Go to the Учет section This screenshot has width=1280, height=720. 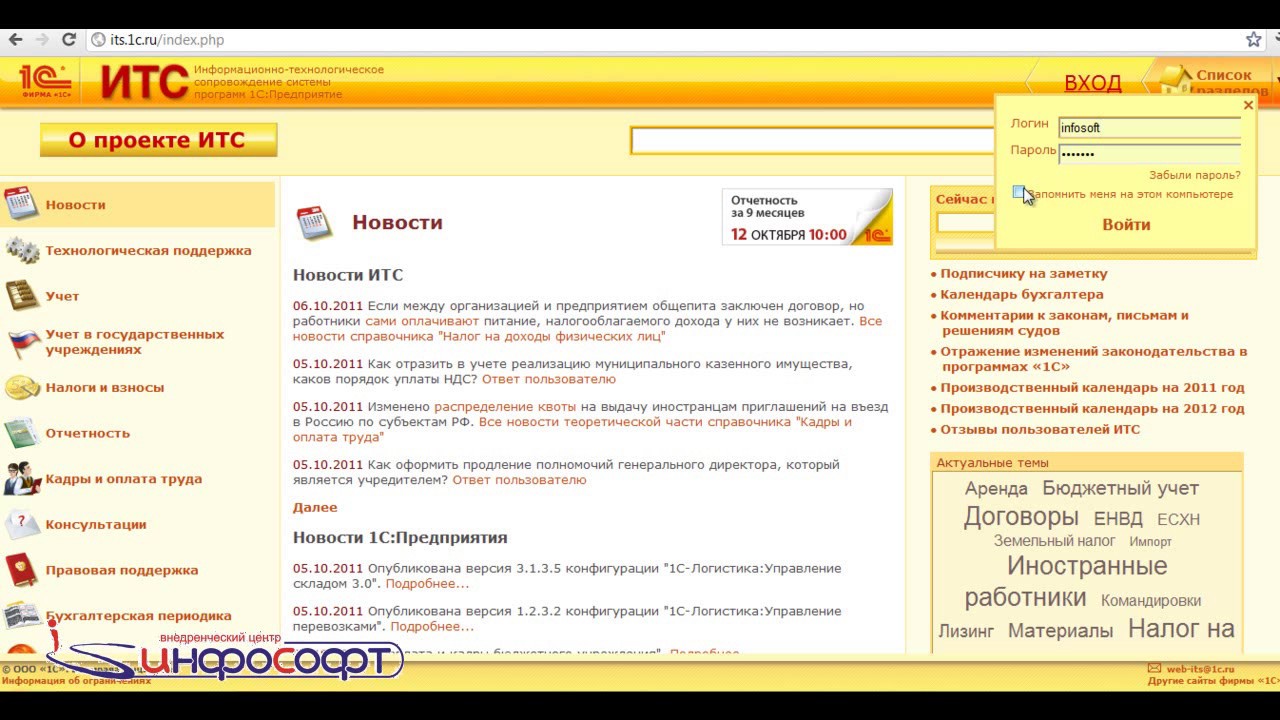click(62, 296)
